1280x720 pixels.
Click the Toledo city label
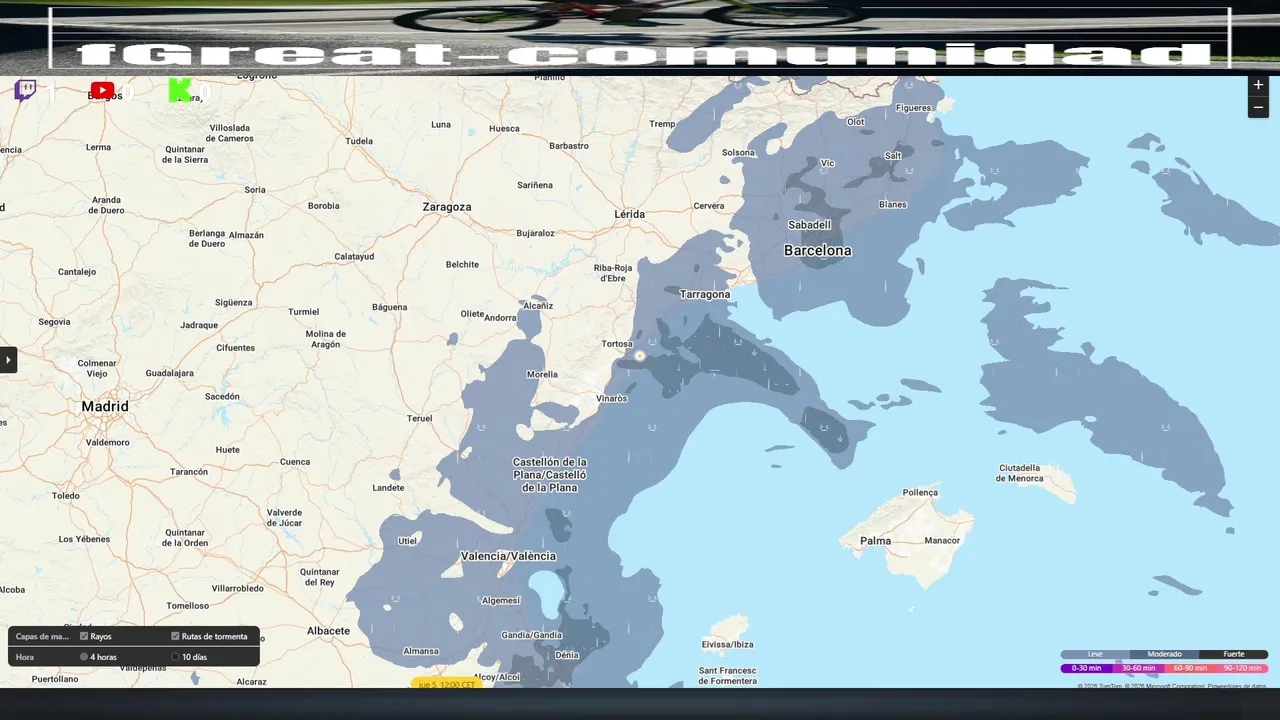tap(66, 496)
